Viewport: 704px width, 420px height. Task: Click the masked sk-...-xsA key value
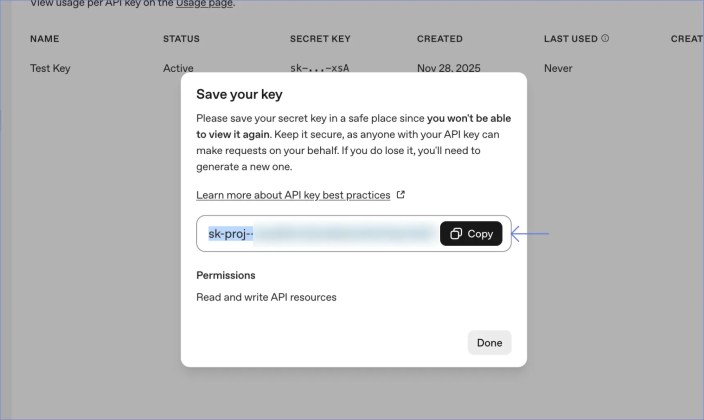(x=319, y=69)
